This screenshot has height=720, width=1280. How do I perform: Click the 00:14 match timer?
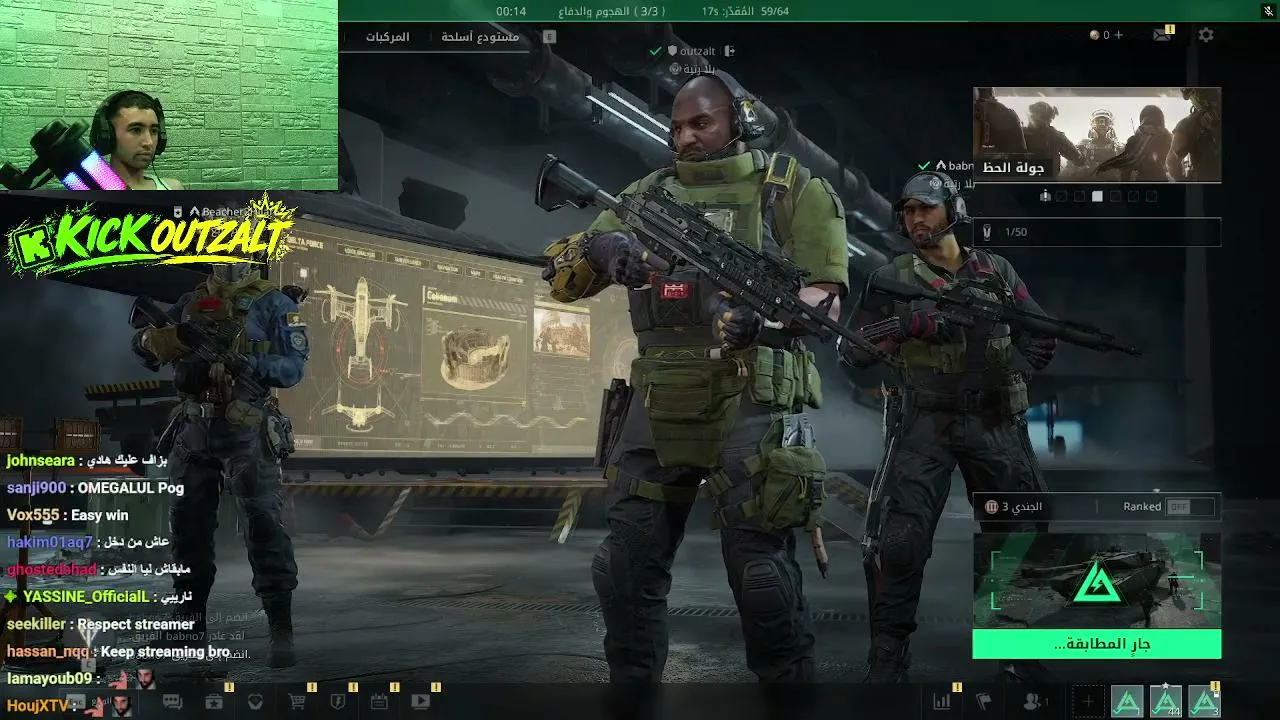[x=511, y=11]
